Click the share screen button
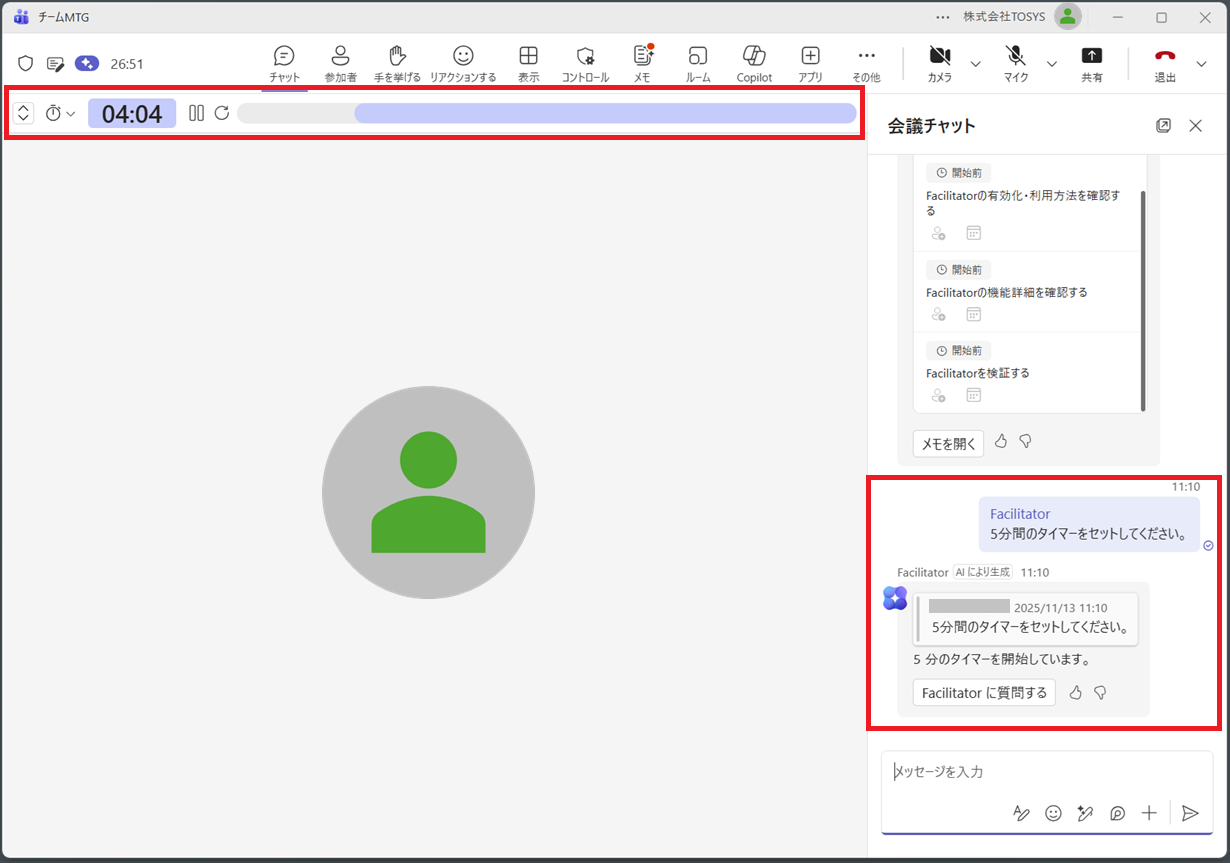This screenshot has width=1230, height=863. [1091, 63]
